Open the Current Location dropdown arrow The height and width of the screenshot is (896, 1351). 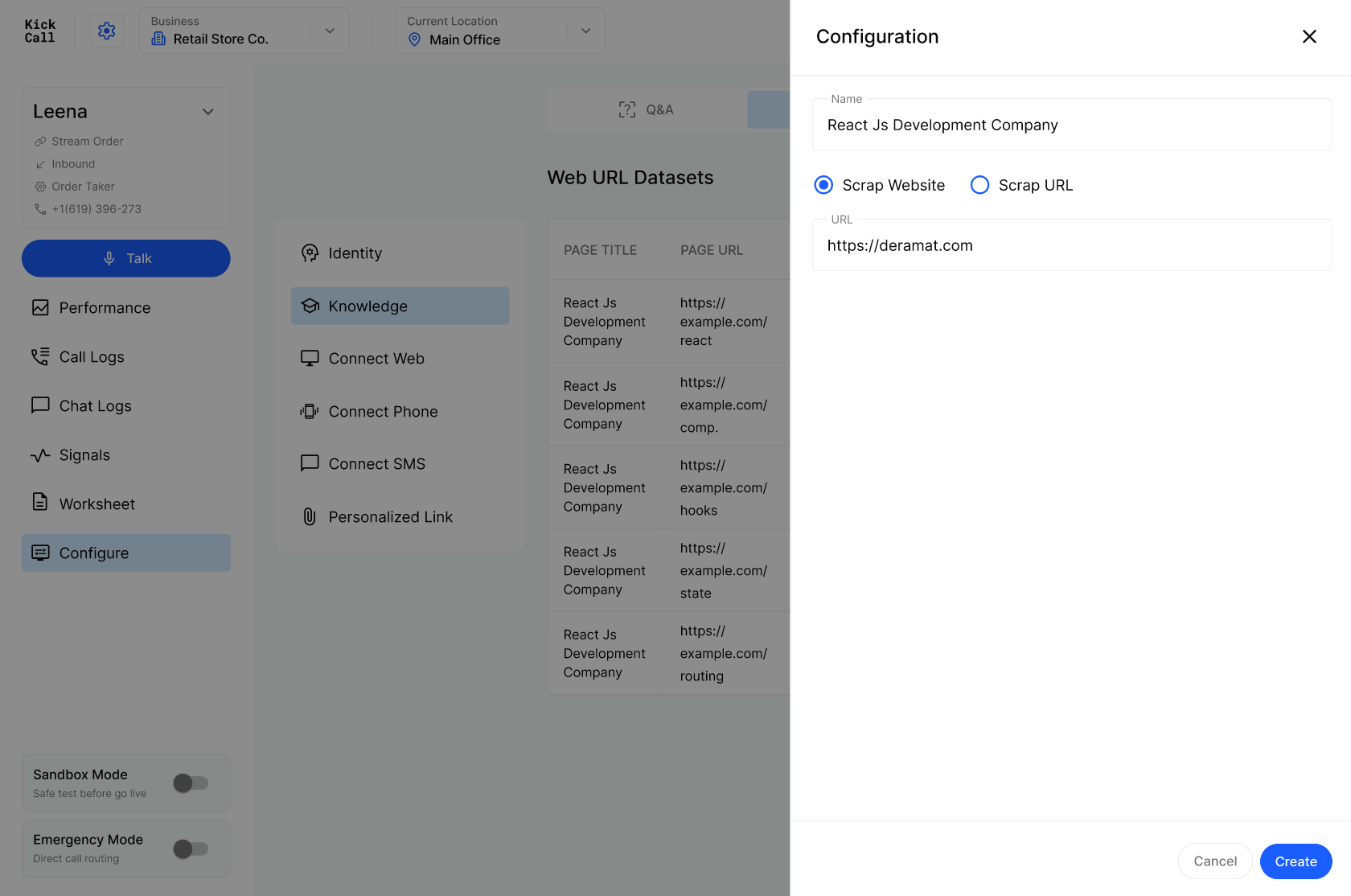pyautogui.click(x=586, y=31)
